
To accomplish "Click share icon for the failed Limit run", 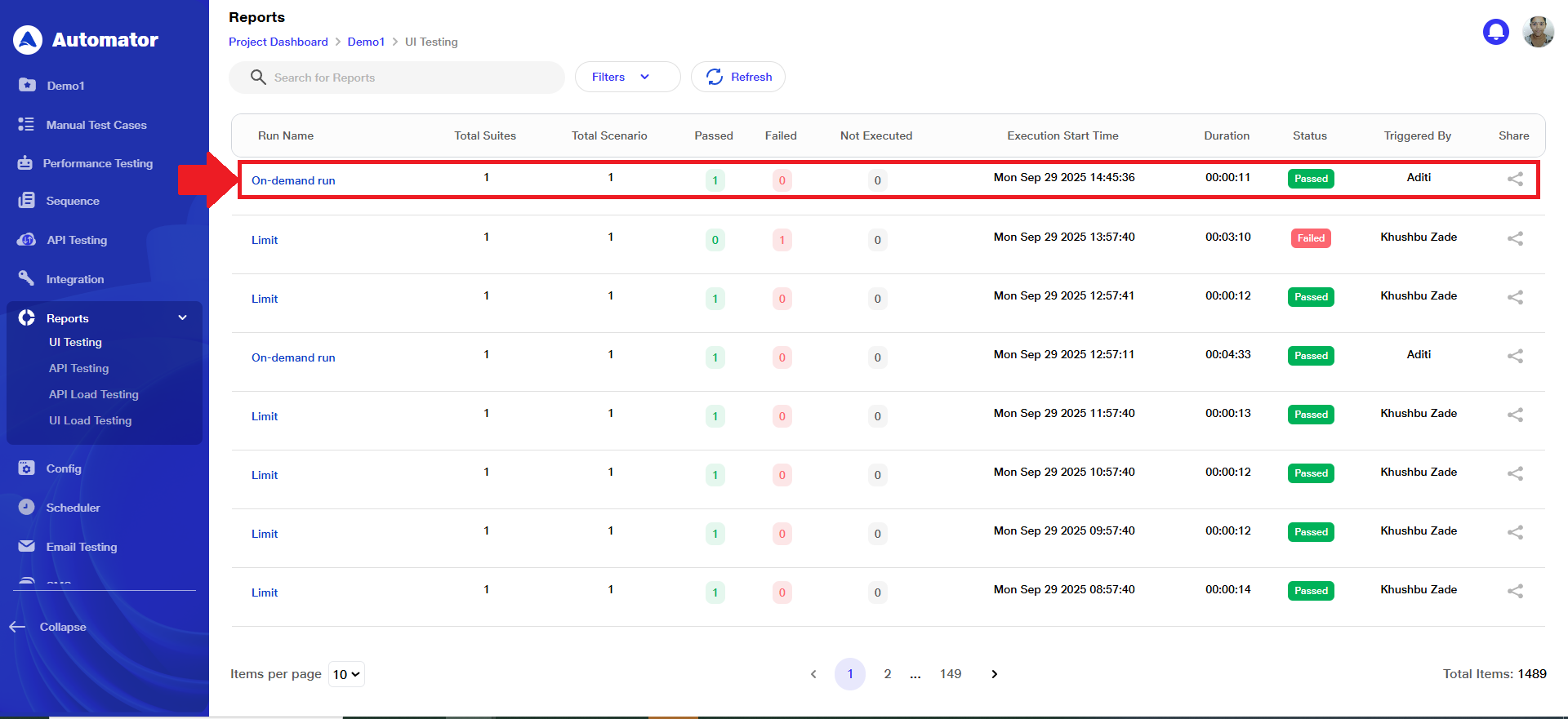I will click(1515, 238).
